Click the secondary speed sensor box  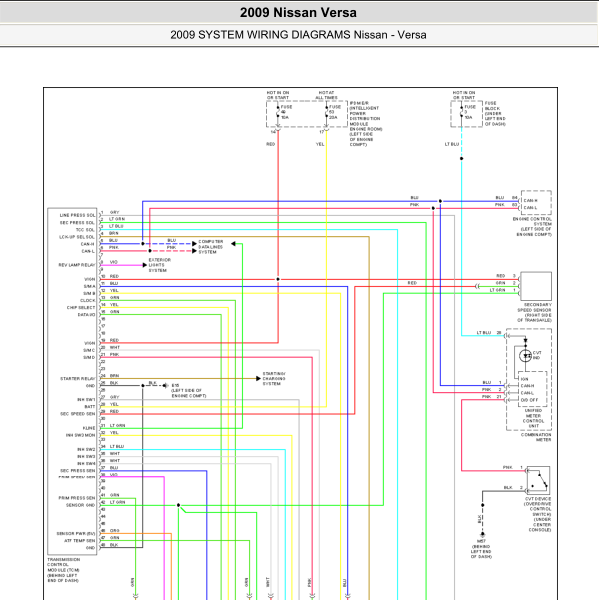pos(536,286)
